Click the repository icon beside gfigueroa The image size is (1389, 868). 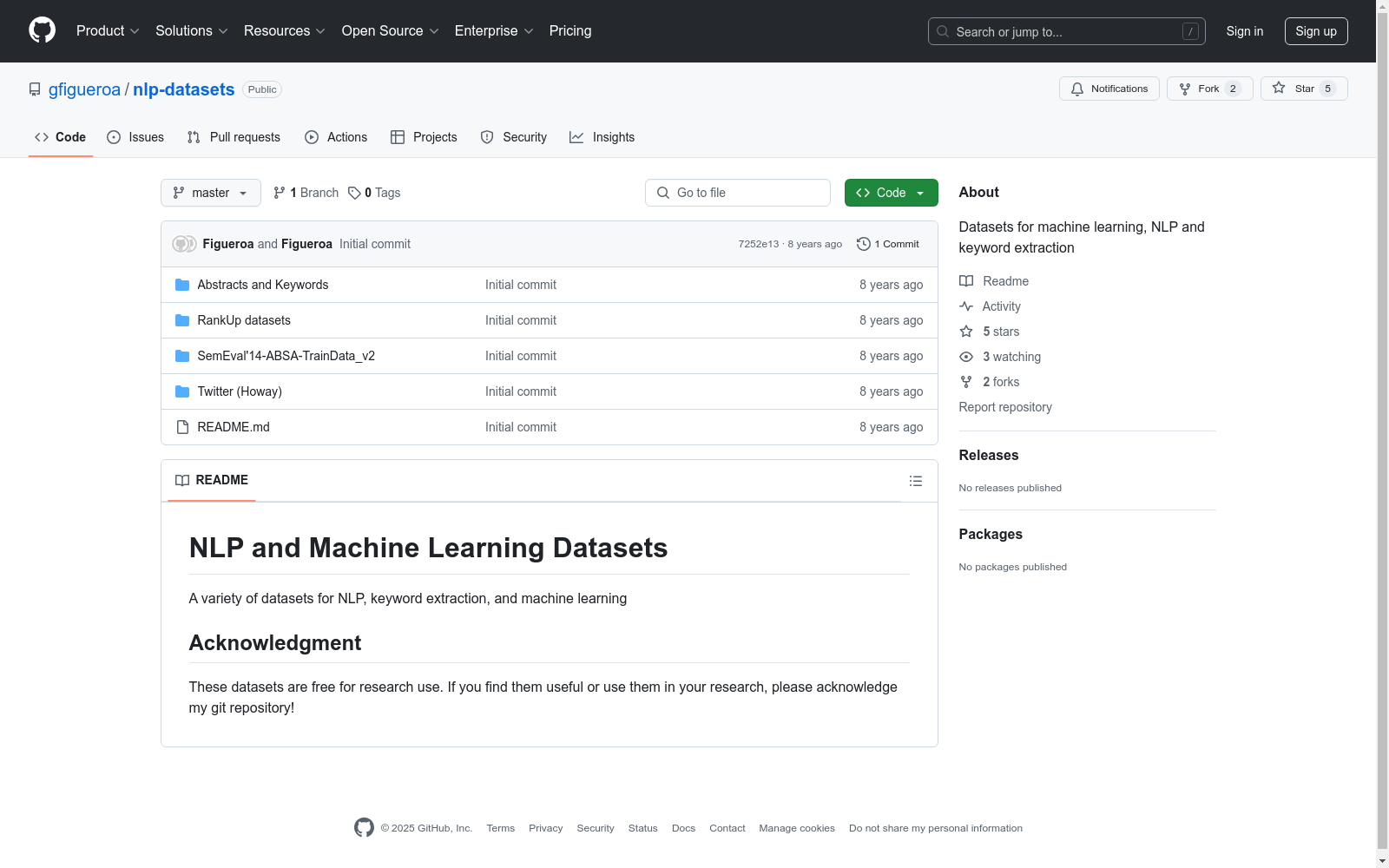coord(35,89)
